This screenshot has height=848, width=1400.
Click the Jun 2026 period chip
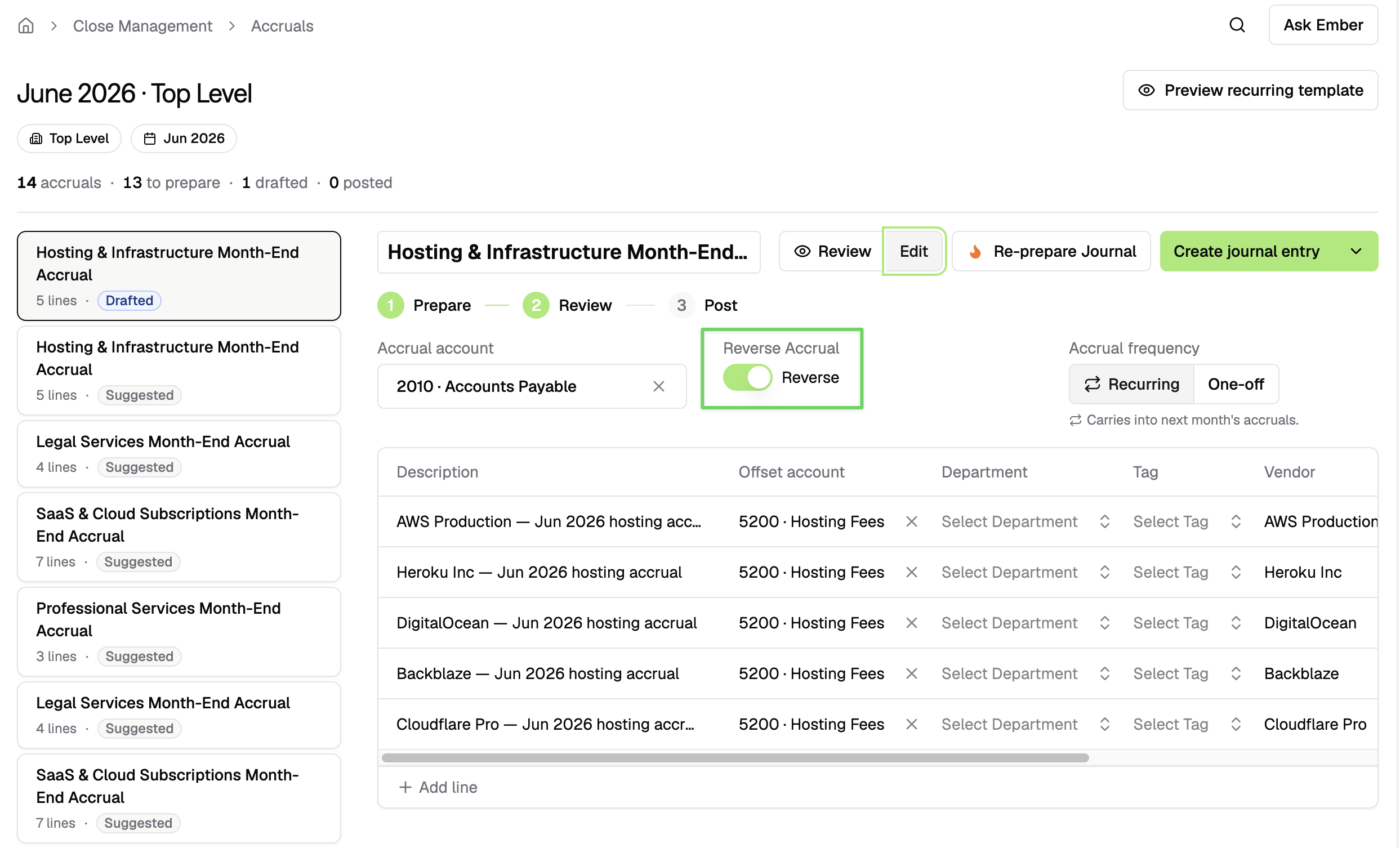coord(184,139)
